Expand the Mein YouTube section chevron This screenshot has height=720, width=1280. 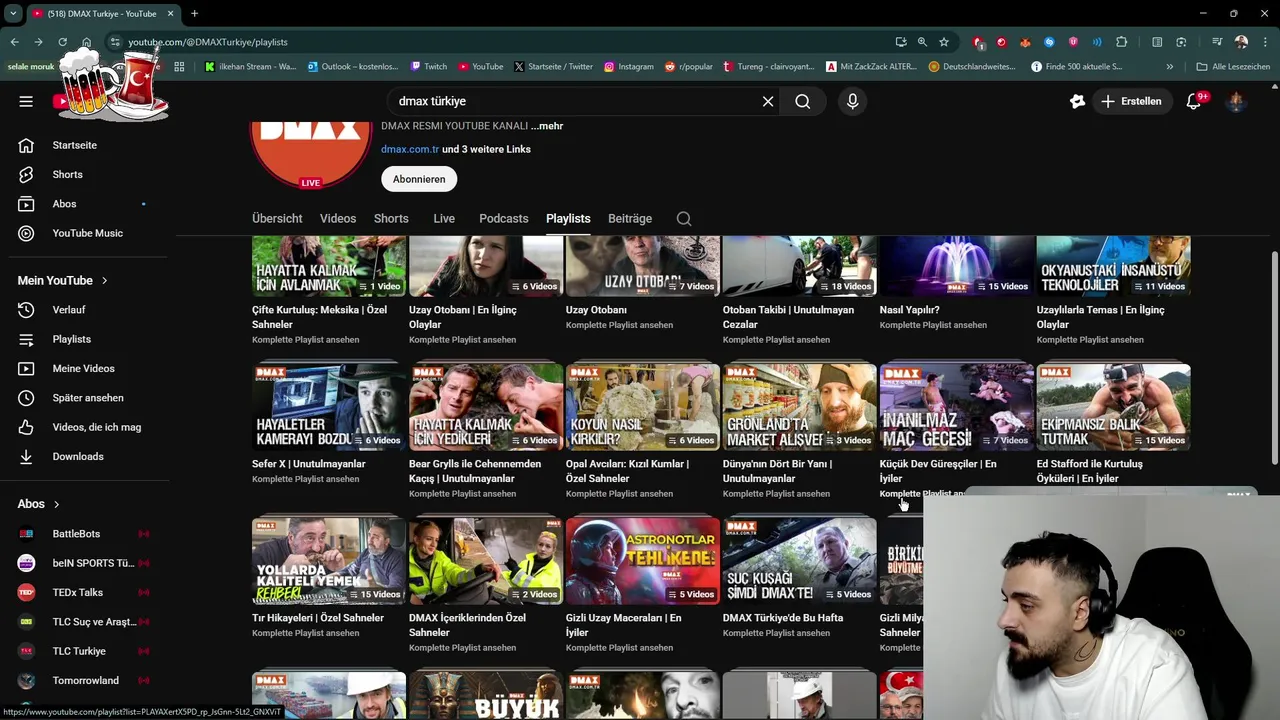coord(104,281)
